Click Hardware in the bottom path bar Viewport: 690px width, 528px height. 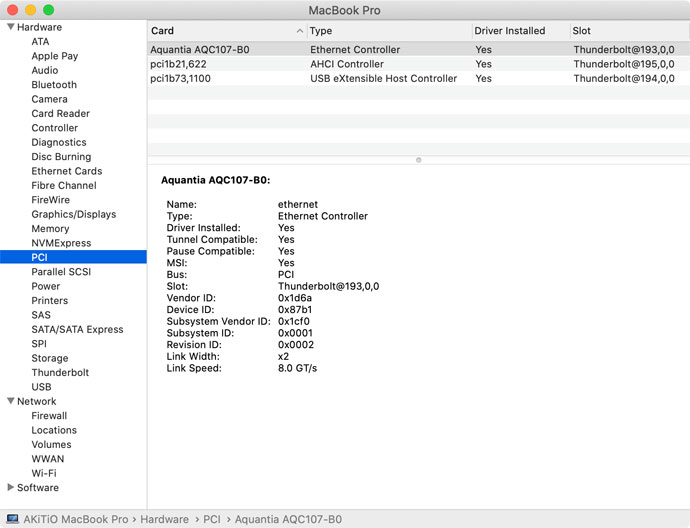pos(164,520)
